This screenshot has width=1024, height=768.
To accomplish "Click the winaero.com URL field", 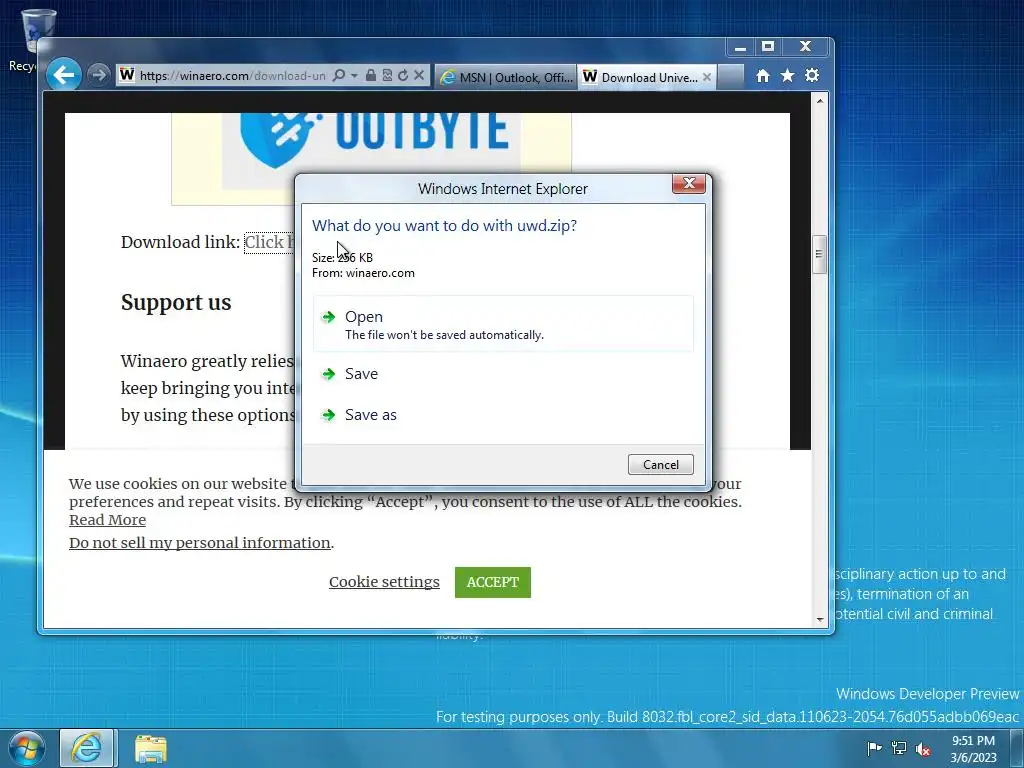I will (x=232, y=76).
